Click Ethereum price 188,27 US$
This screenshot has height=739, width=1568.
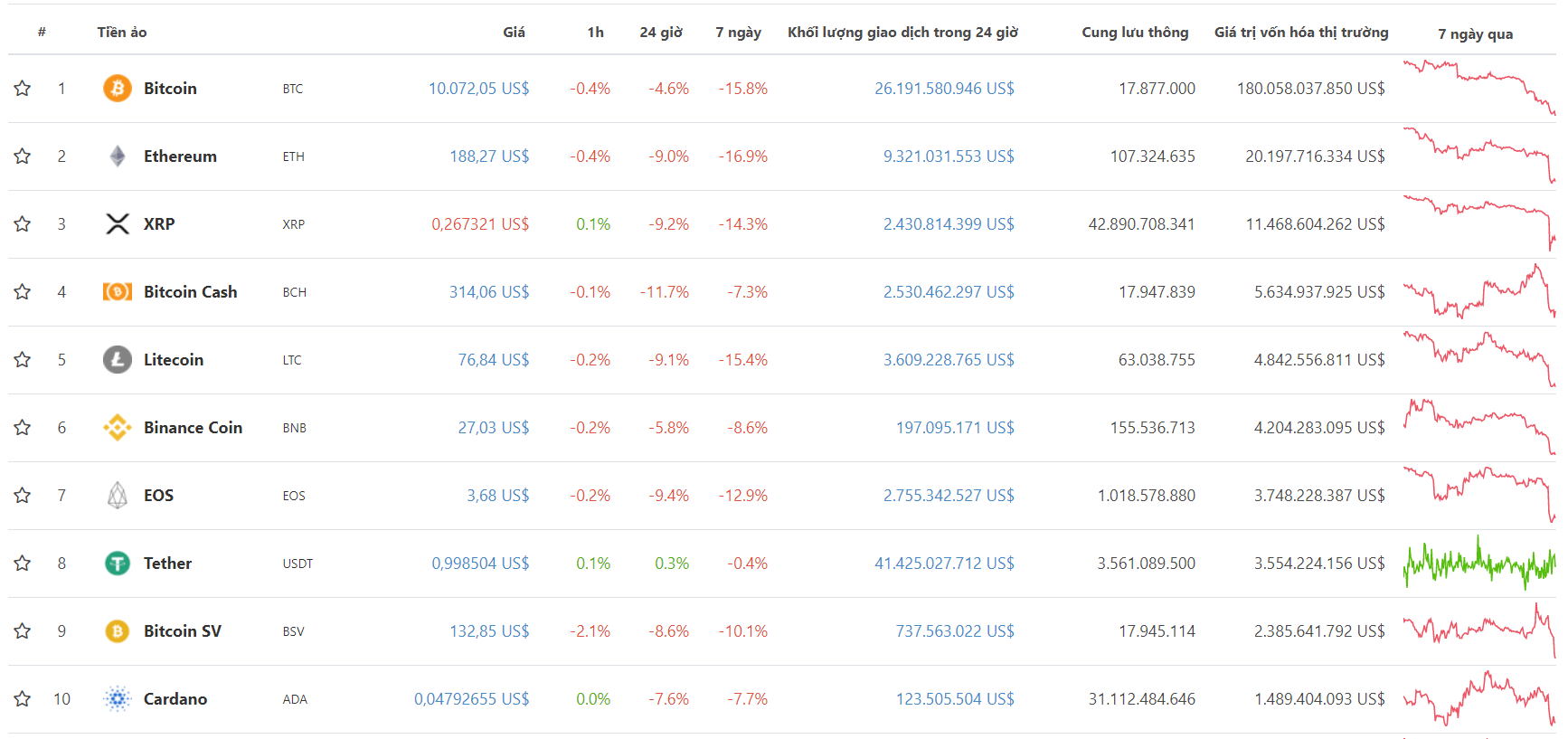489,156
